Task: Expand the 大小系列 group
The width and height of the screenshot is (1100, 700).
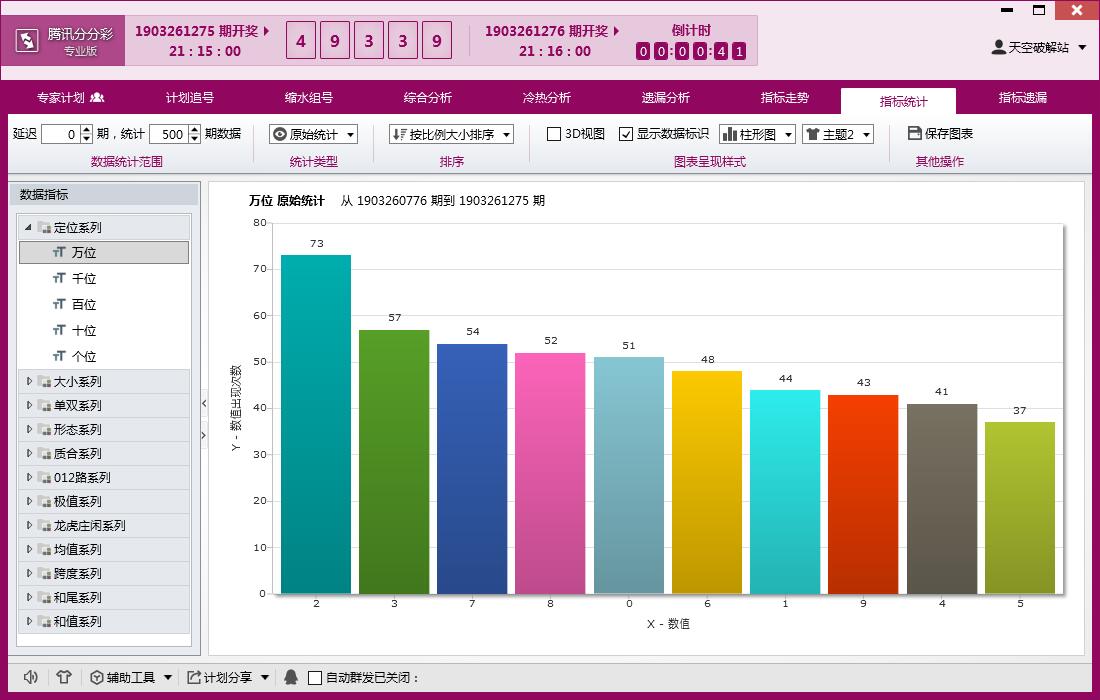Action: (29, 381)
